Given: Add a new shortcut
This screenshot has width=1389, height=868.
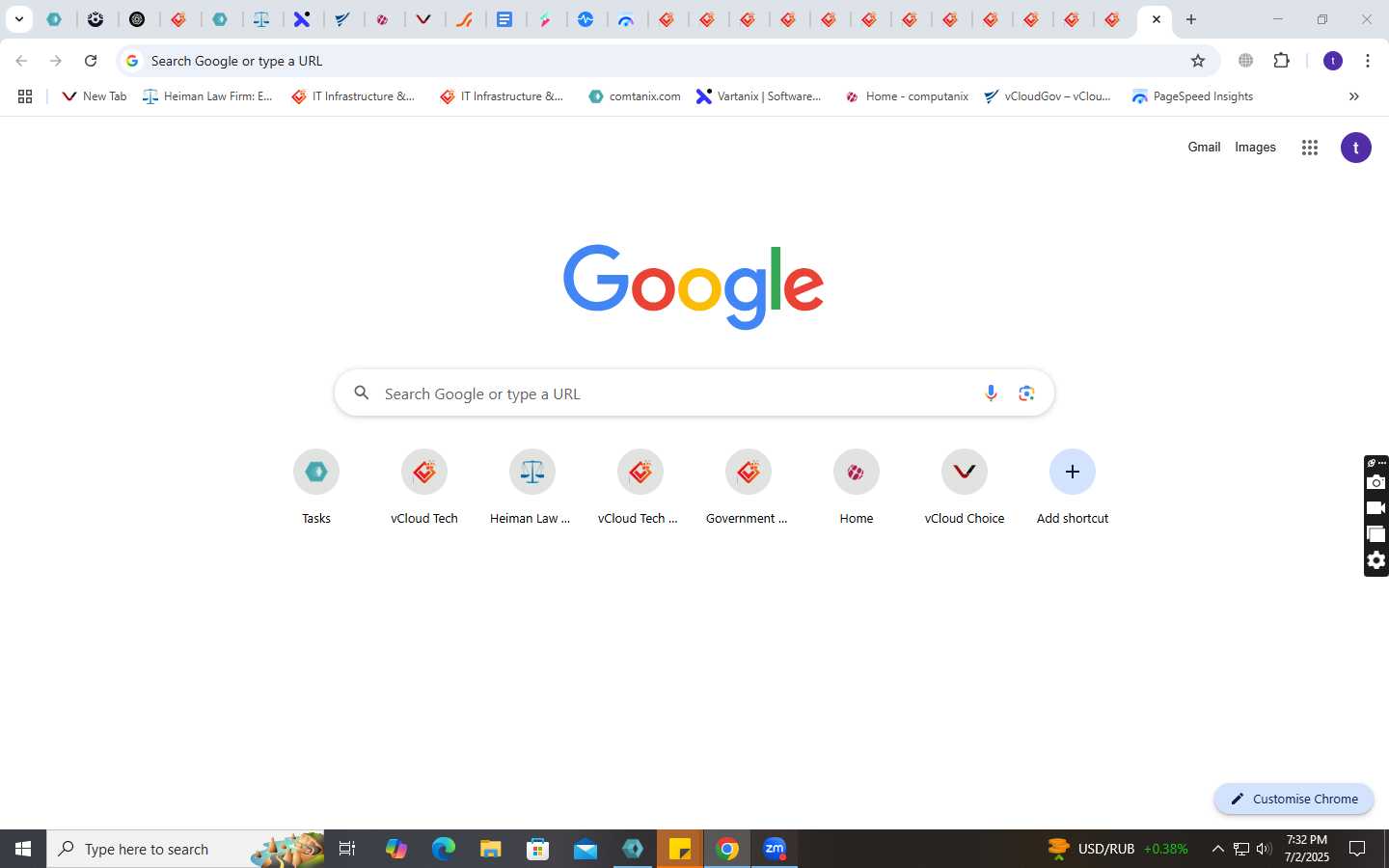Looking at the screenshot, I should (1073, 488).
